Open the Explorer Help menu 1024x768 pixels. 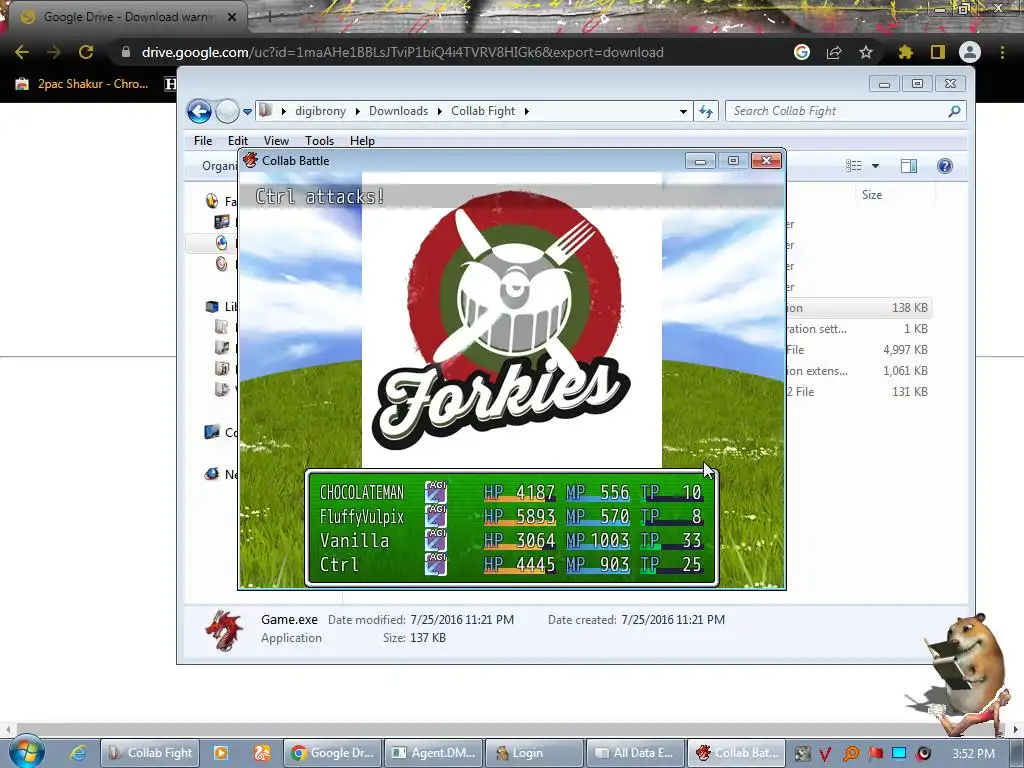pos(362,140)
